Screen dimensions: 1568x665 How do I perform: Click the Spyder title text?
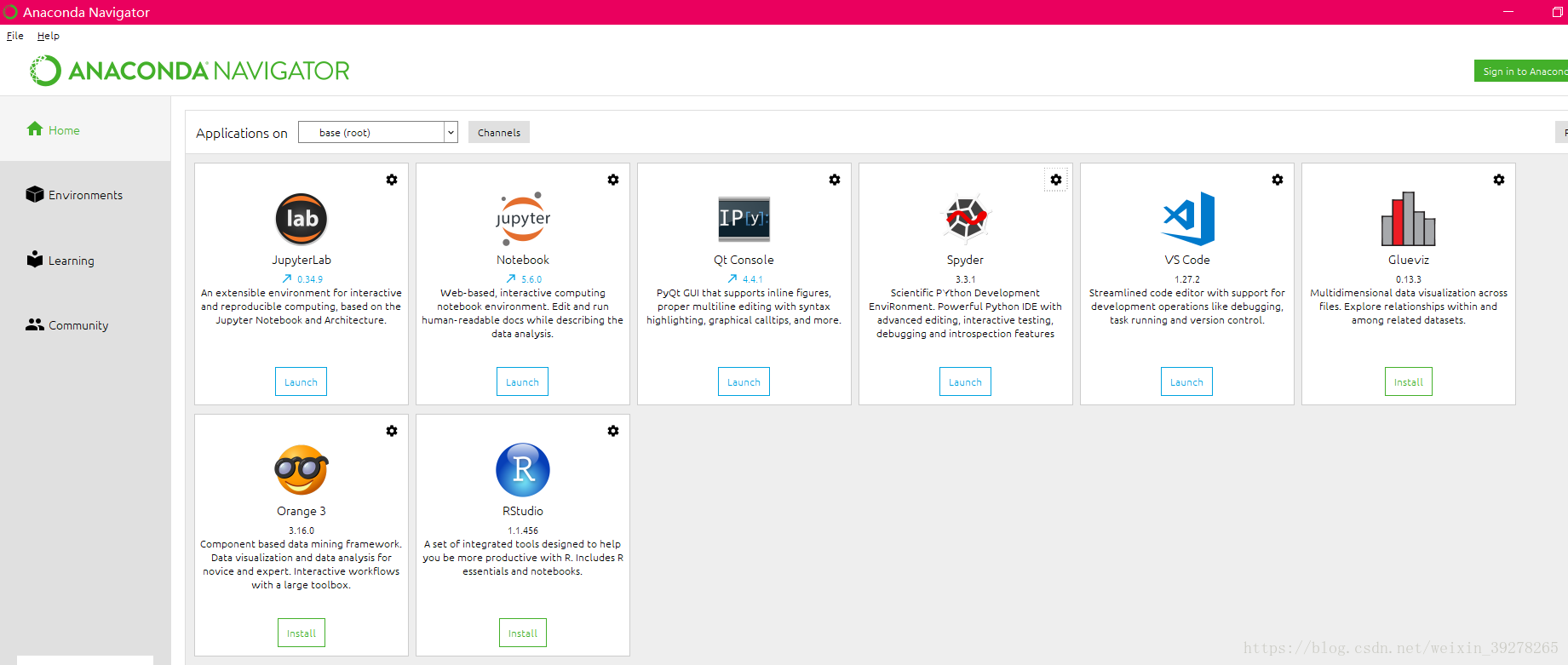[965, 260]
